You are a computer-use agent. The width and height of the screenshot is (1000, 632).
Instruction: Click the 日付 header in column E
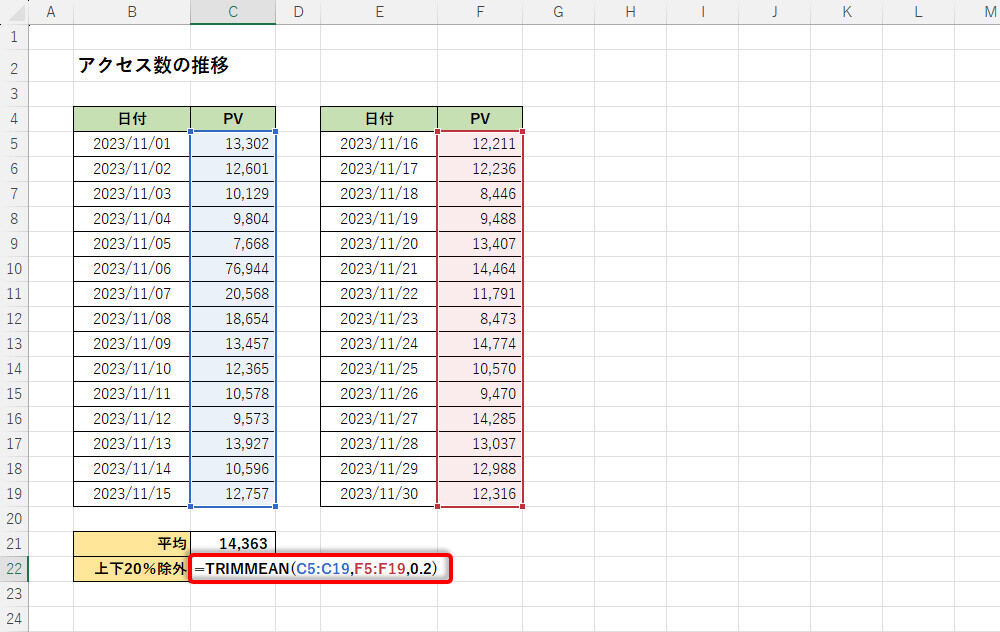(x=379, y=119)
